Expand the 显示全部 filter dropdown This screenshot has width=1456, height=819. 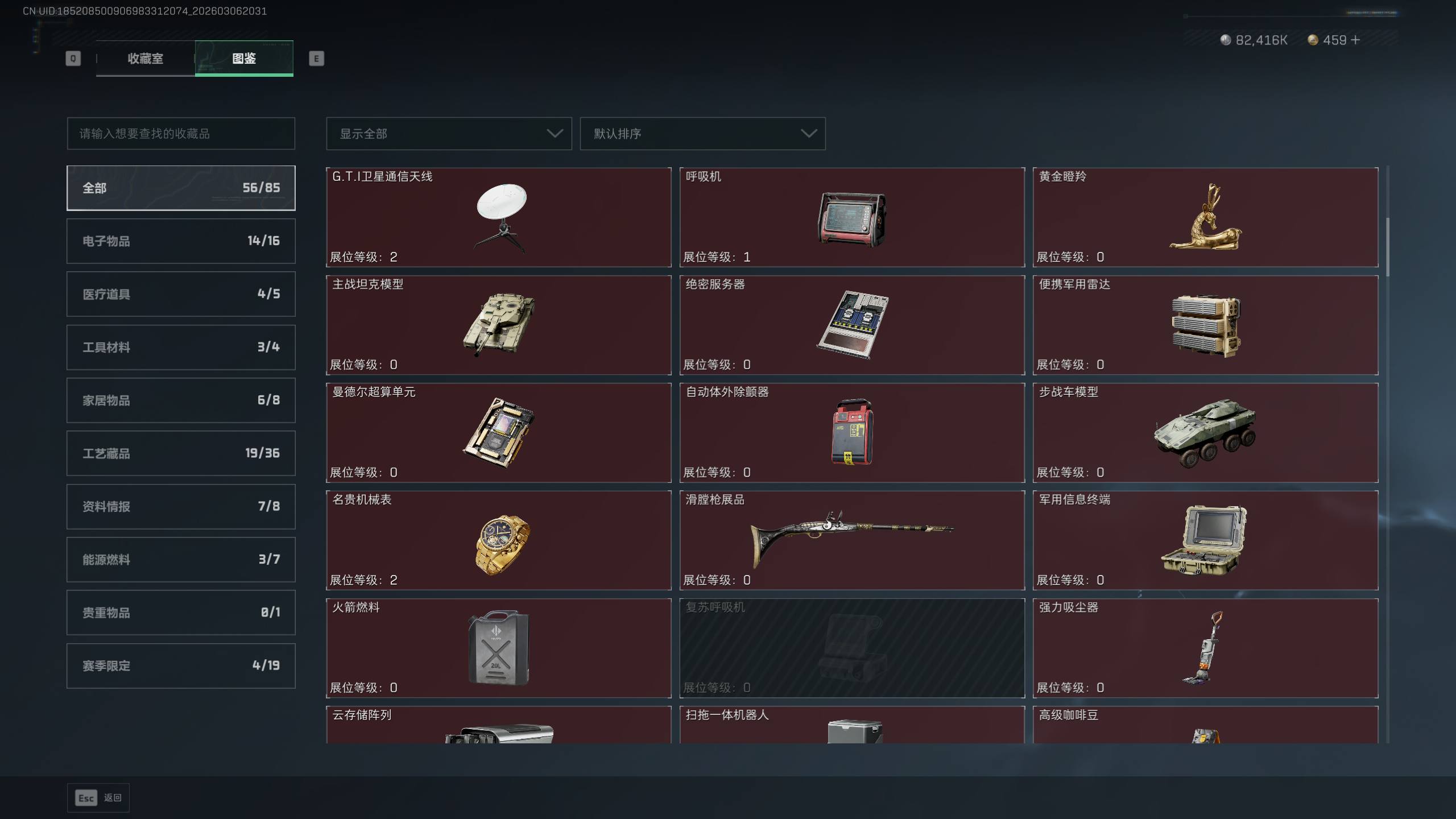[x=449, y=134]
